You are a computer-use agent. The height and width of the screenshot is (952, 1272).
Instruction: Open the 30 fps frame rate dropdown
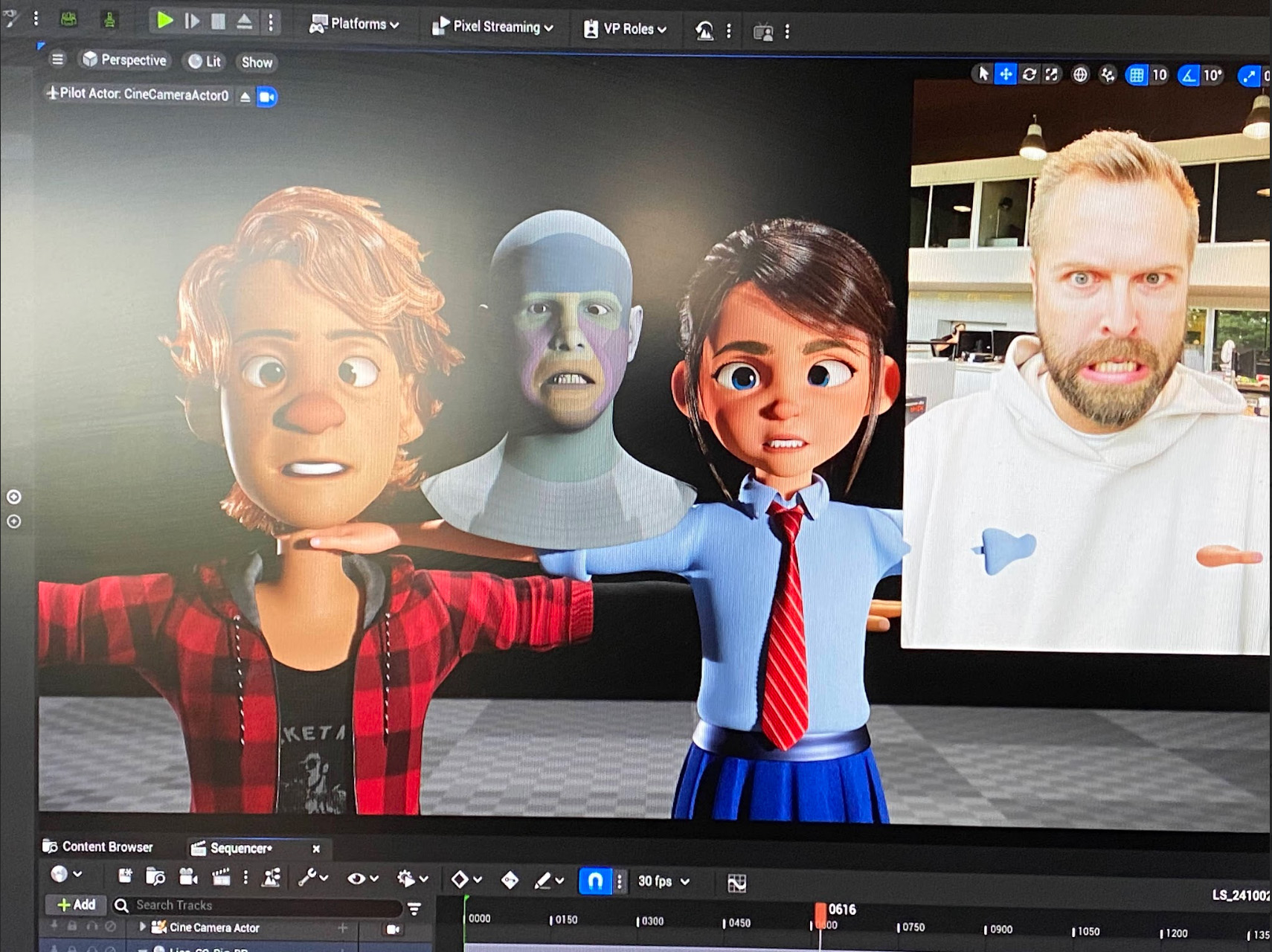click(664, 881)
